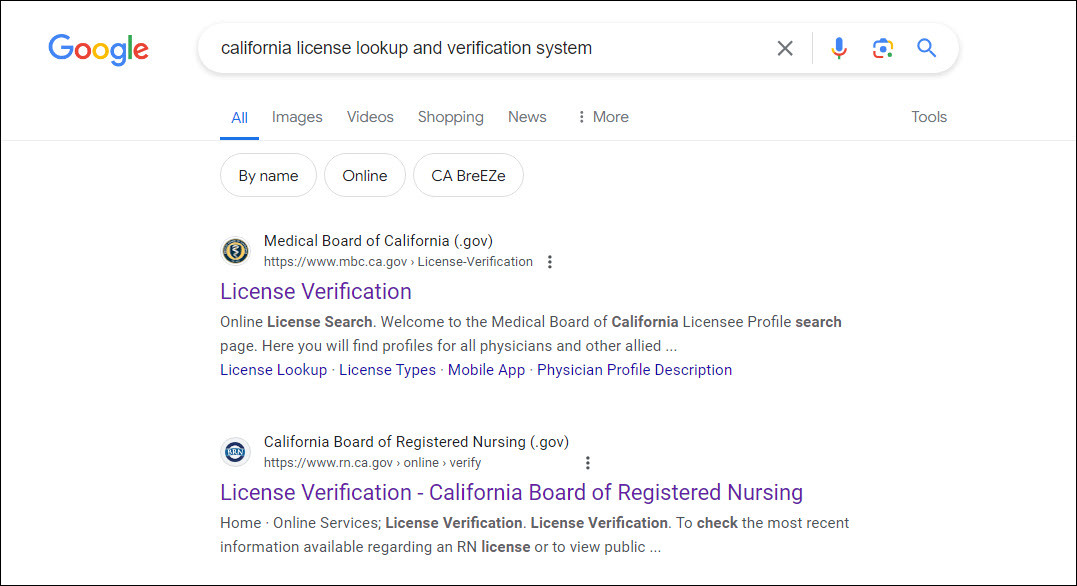This screenshot has height=586, width=1077.
Task: Switch to the News tab
Action: (527, 117)
